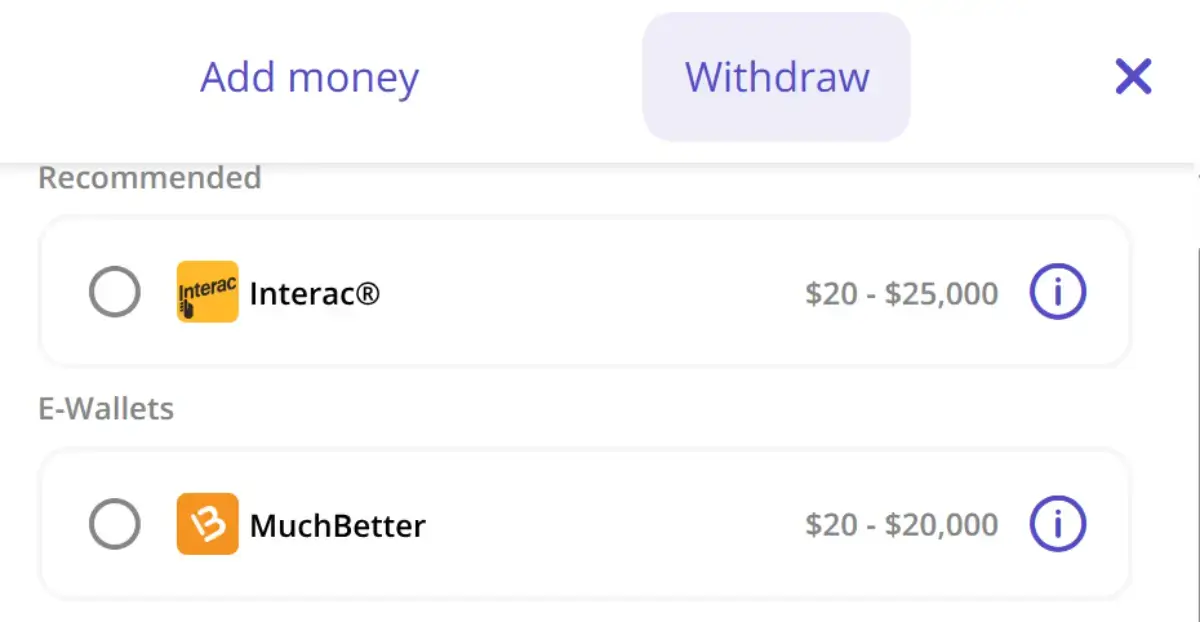
Task: View MuchBetter limits via its info circle
Action: pyautogui.click(x=1058, y=523)
